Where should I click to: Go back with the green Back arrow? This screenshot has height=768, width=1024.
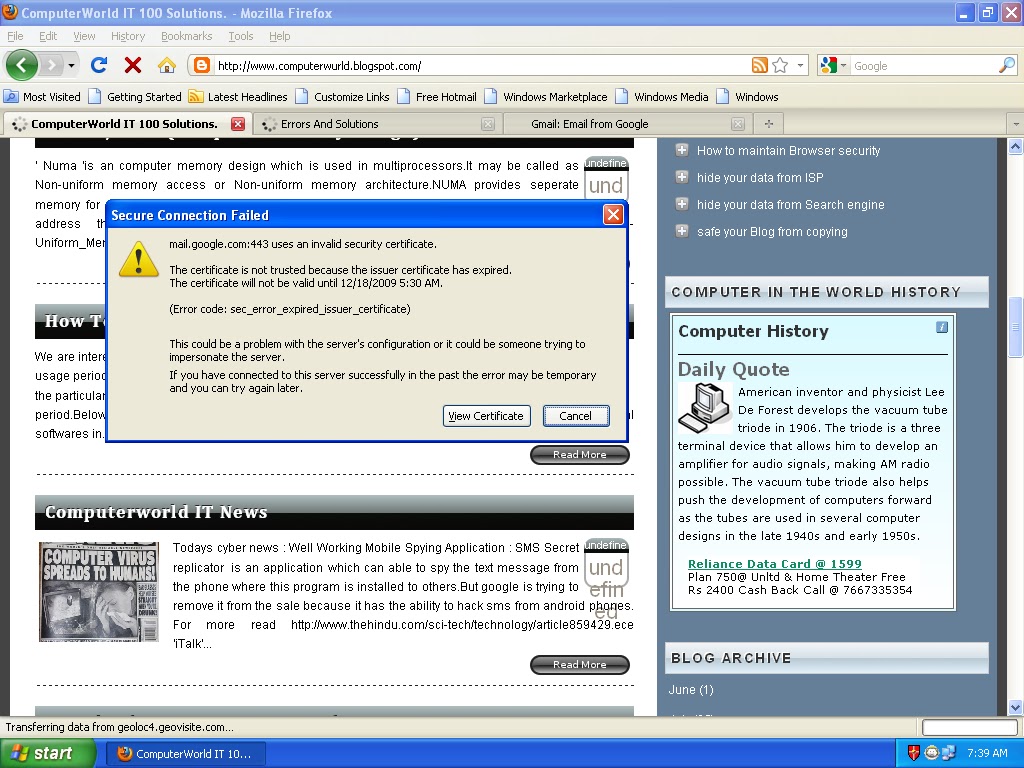coord(21,65)
